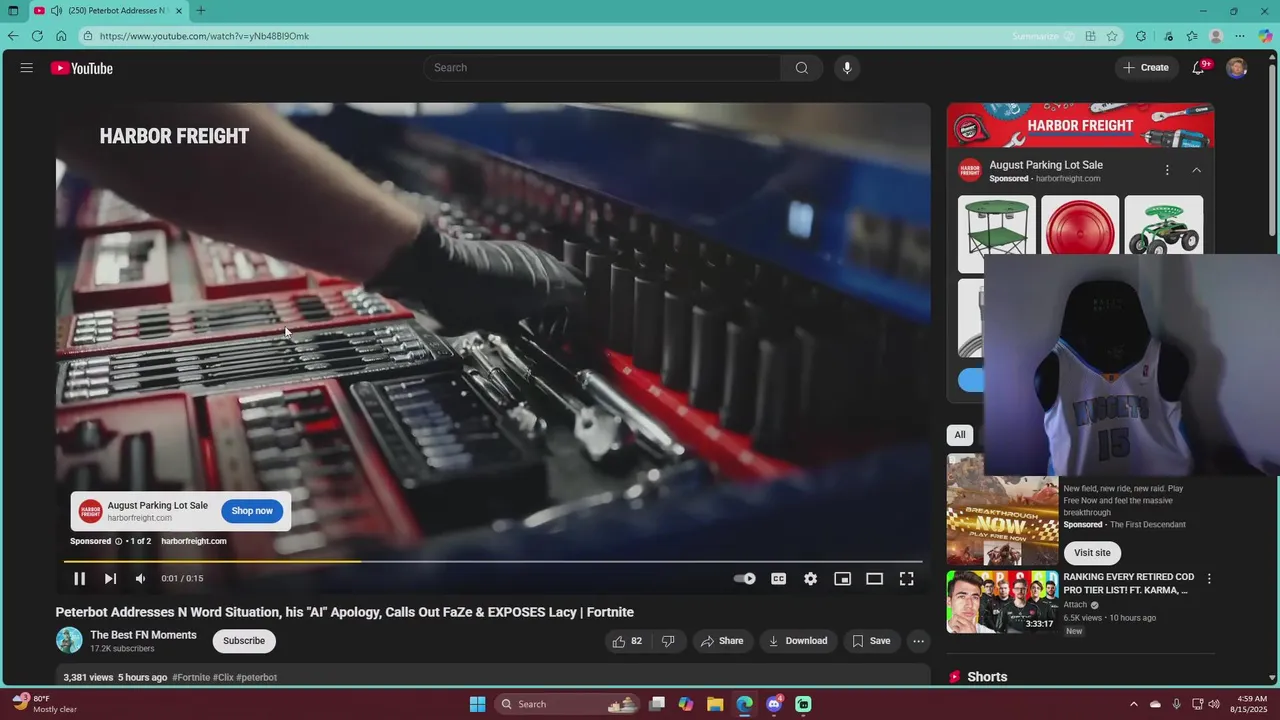This screenshot has width=1280, height=720.
Task: Subscribe to The Best FN Moments
Action: [244, 641]
